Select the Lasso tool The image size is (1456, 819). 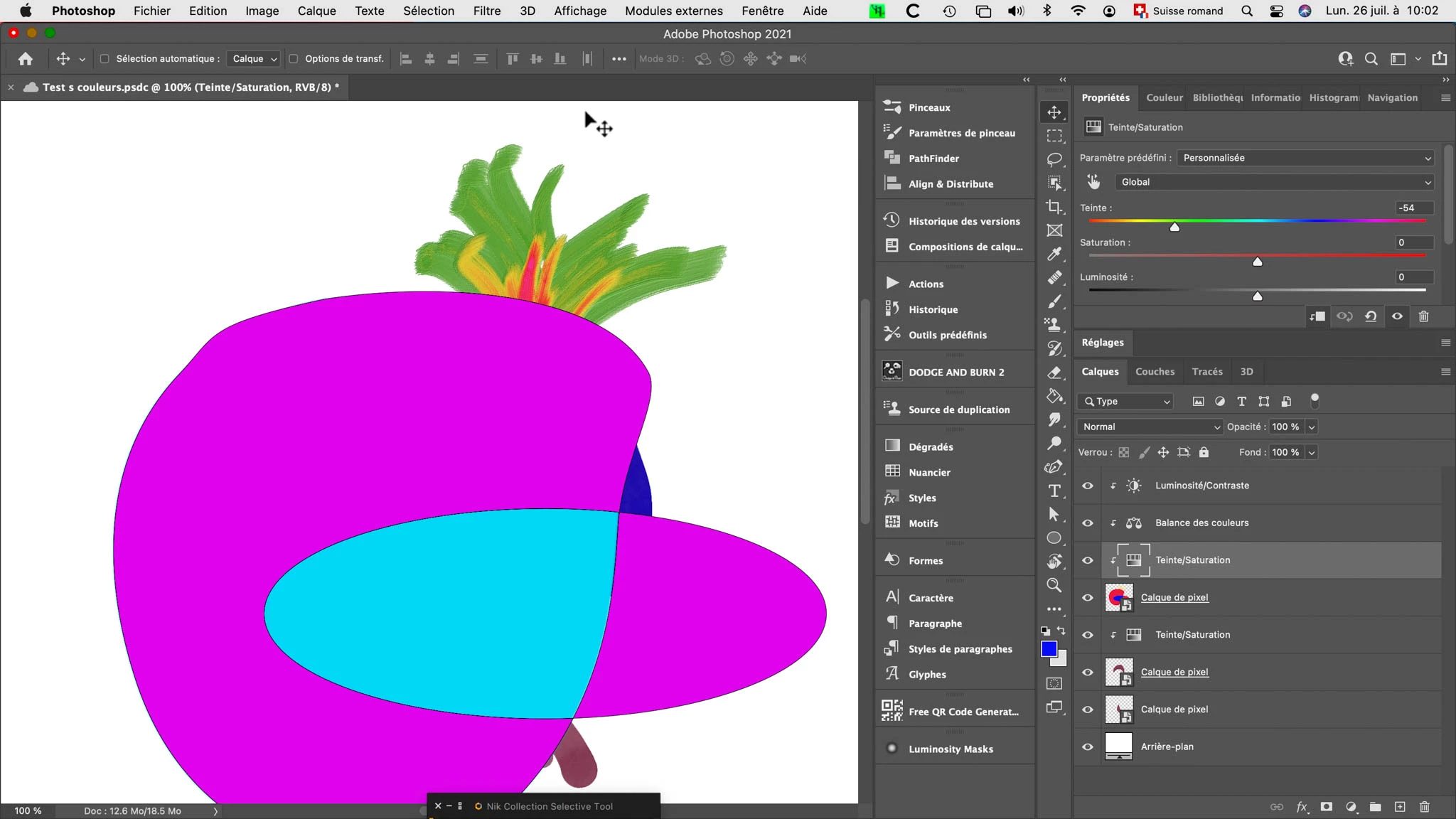click(1054, 159)
